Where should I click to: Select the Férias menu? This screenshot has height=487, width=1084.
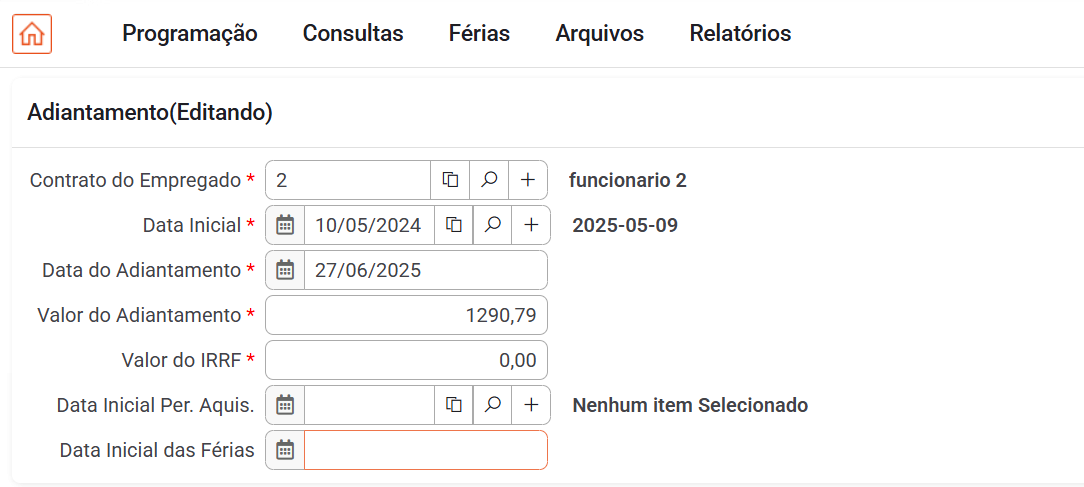click(x=479, y=34)
